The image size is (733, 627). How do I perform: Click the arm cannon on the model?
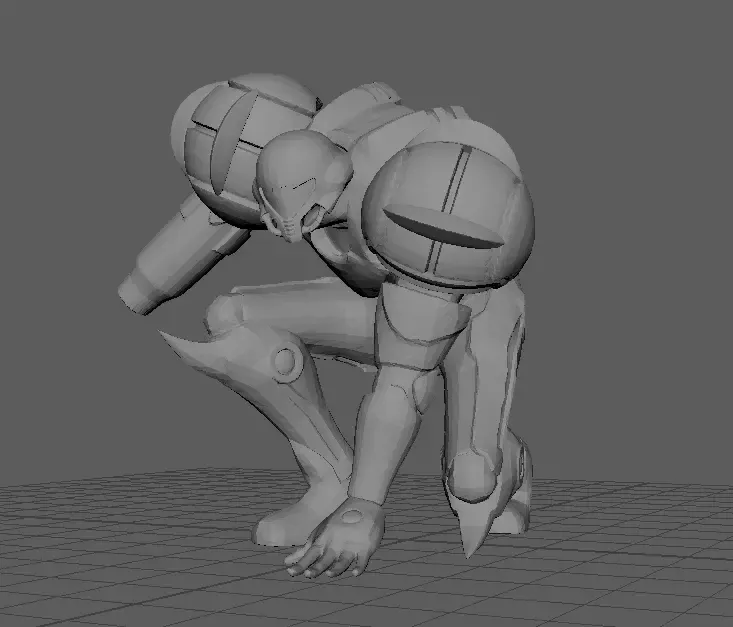click(185, 255)
